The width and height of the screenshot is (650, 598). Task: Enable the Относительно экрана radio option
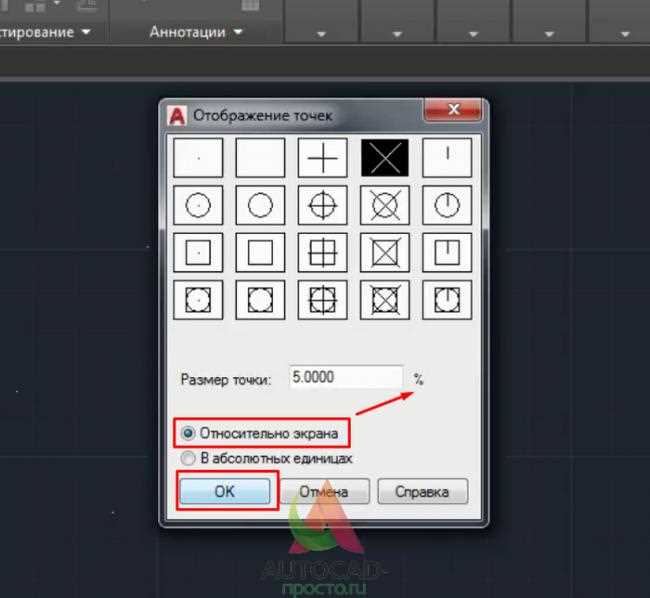click(x=188, y=433)
